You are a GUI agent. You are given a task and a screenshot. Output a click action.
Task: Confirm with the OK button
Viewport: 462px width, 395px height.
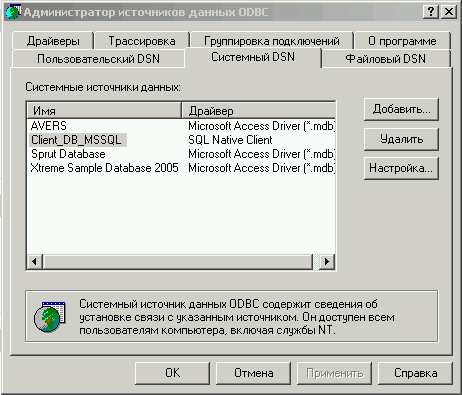(x=173, y=373)
